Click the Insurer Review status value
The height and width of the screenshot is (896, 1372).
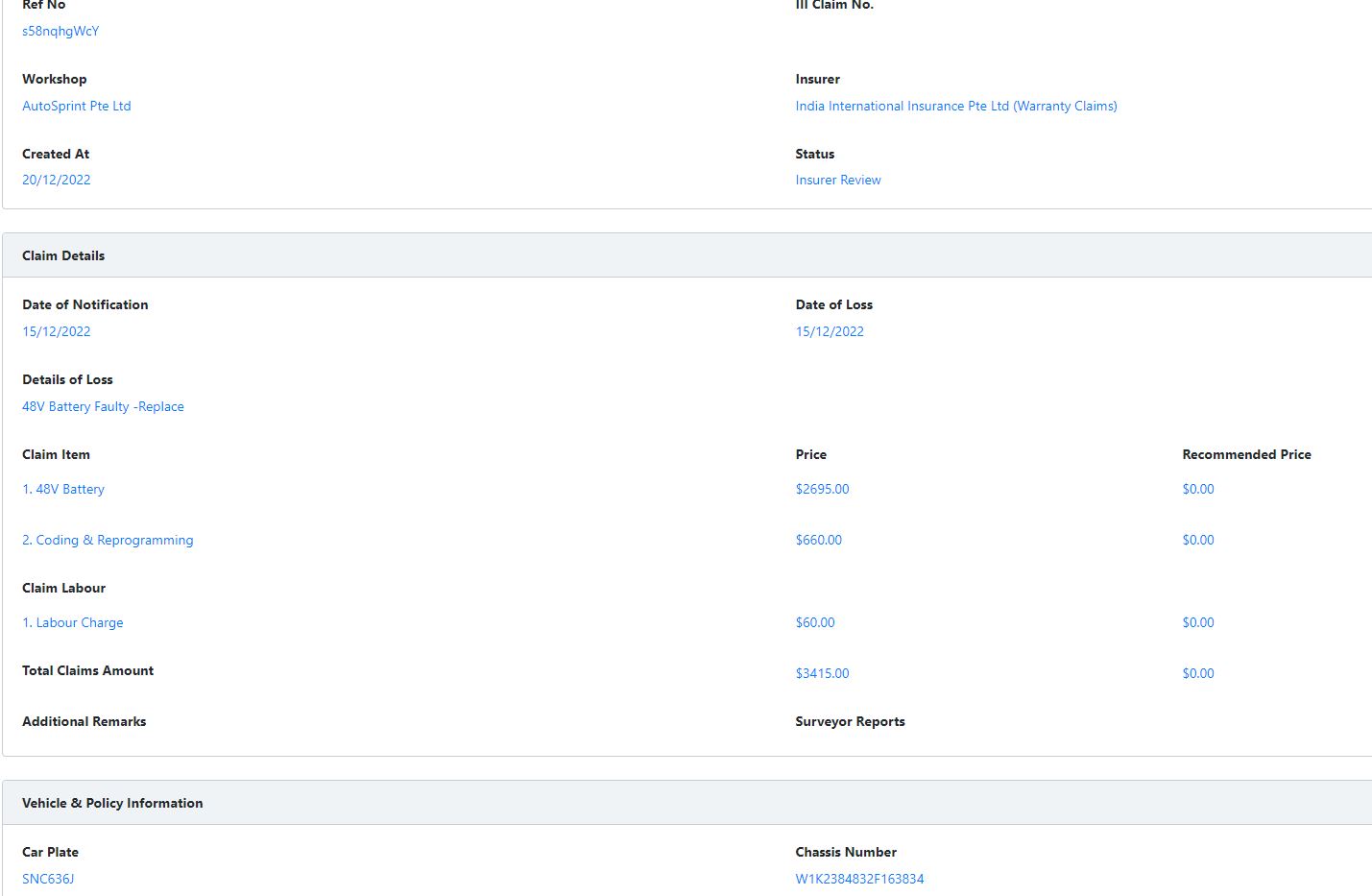point(837,180)
